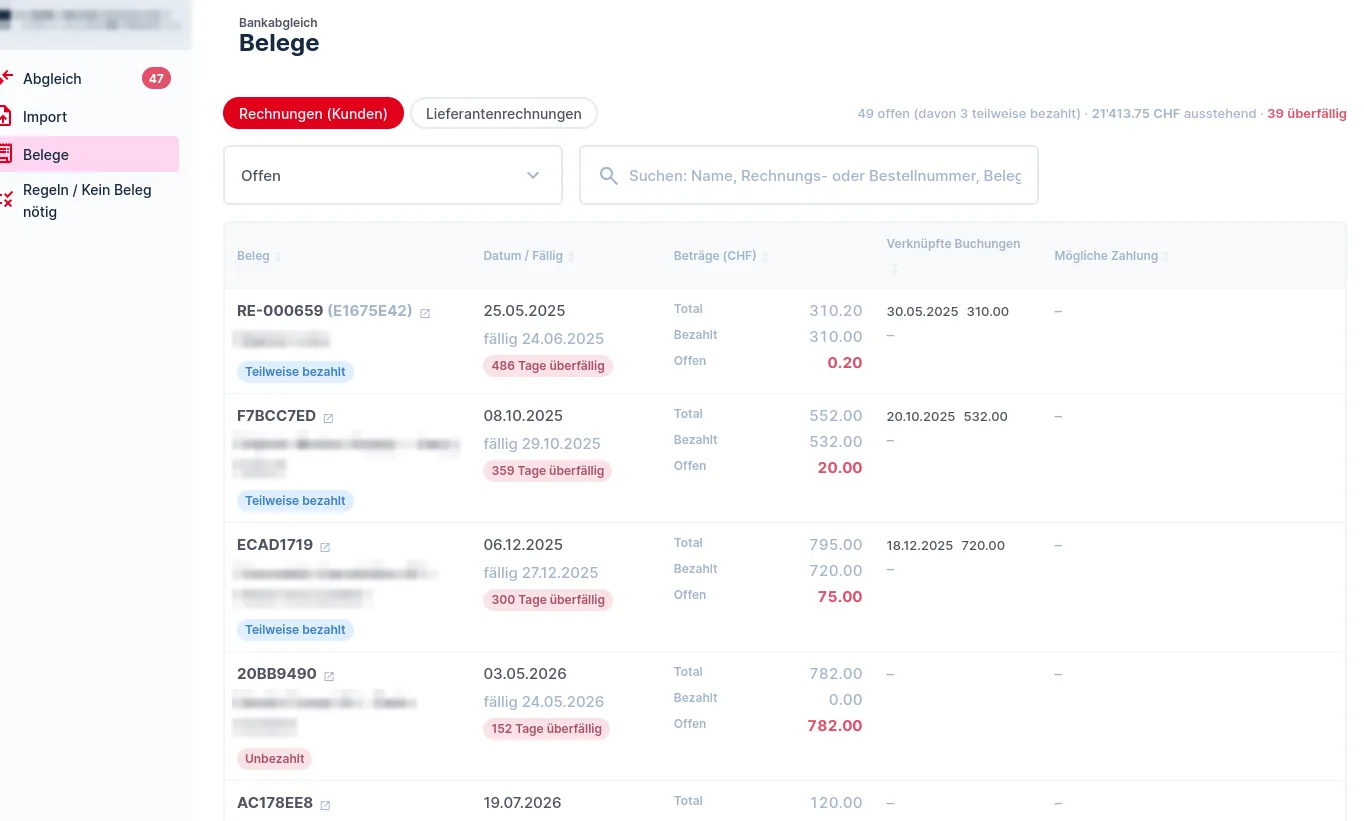Click the magnifier icon in the search box
Image resolution: width=1364 pixels, height=821 pixels.
(x=608, y=175)
